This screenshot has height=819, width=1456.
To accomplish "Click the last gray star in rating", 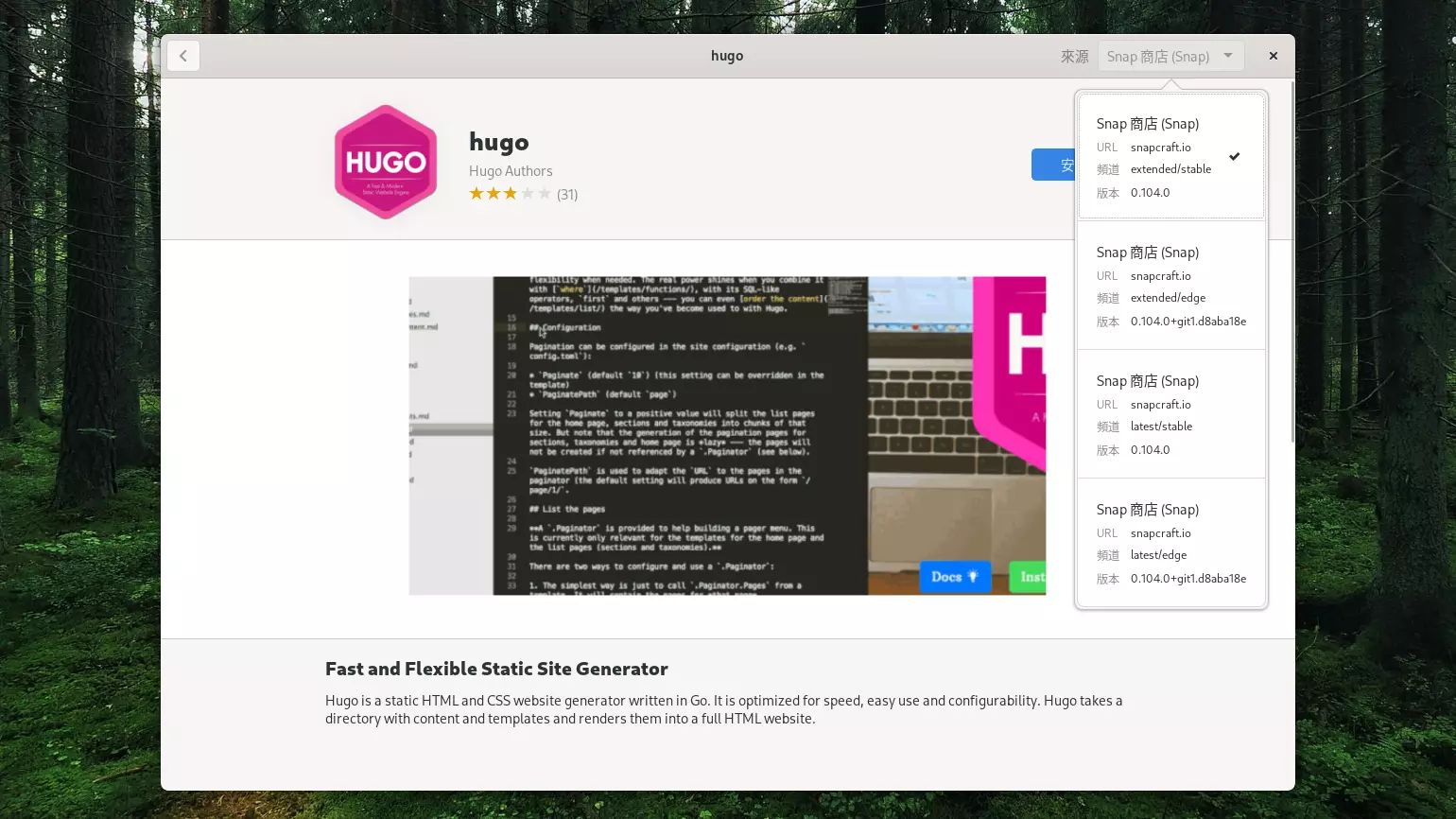I will pos(545,194).
